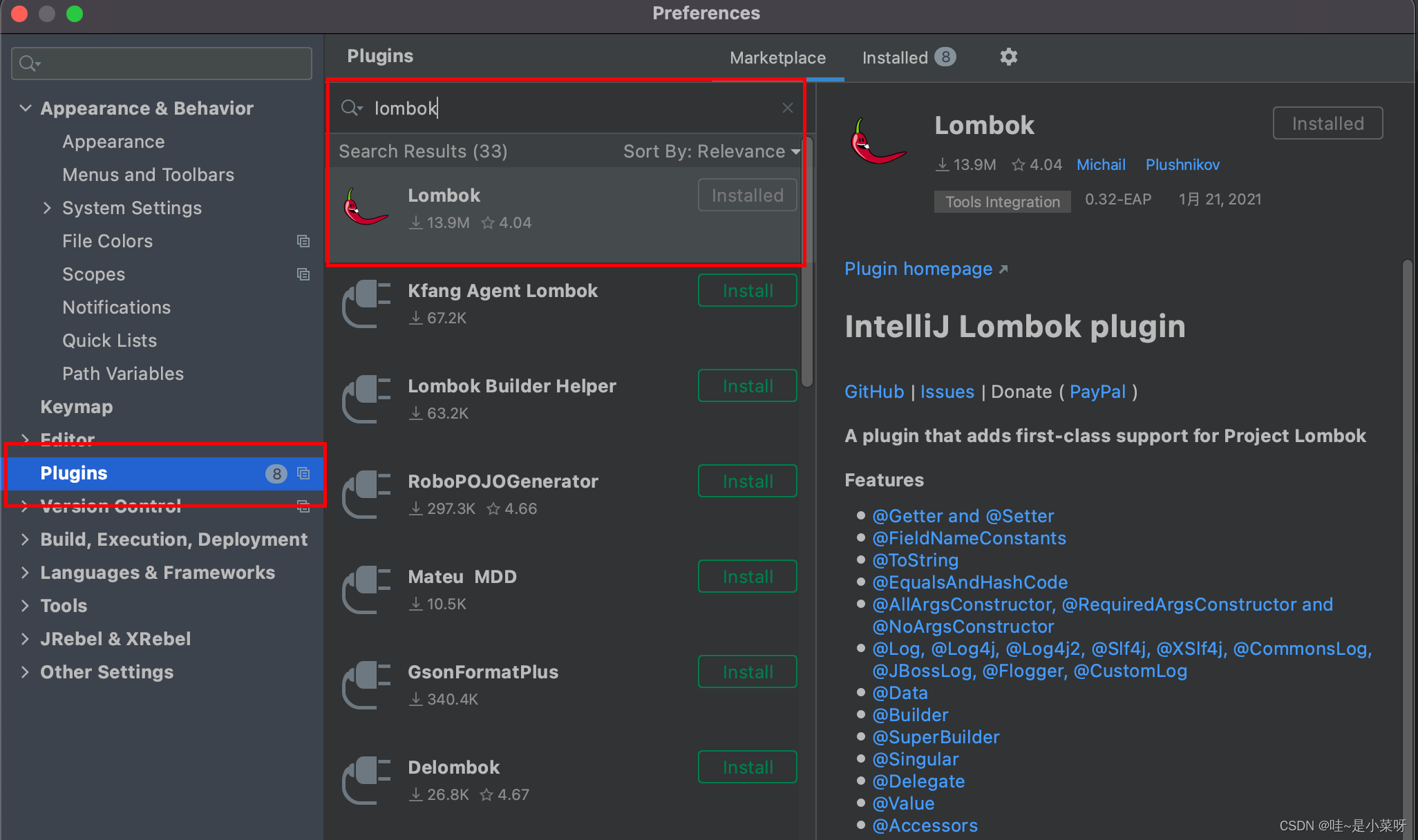This screenshot has height=840, width=1418.
Task: Open Plushnikov author link
Action: pos(1182,164)
